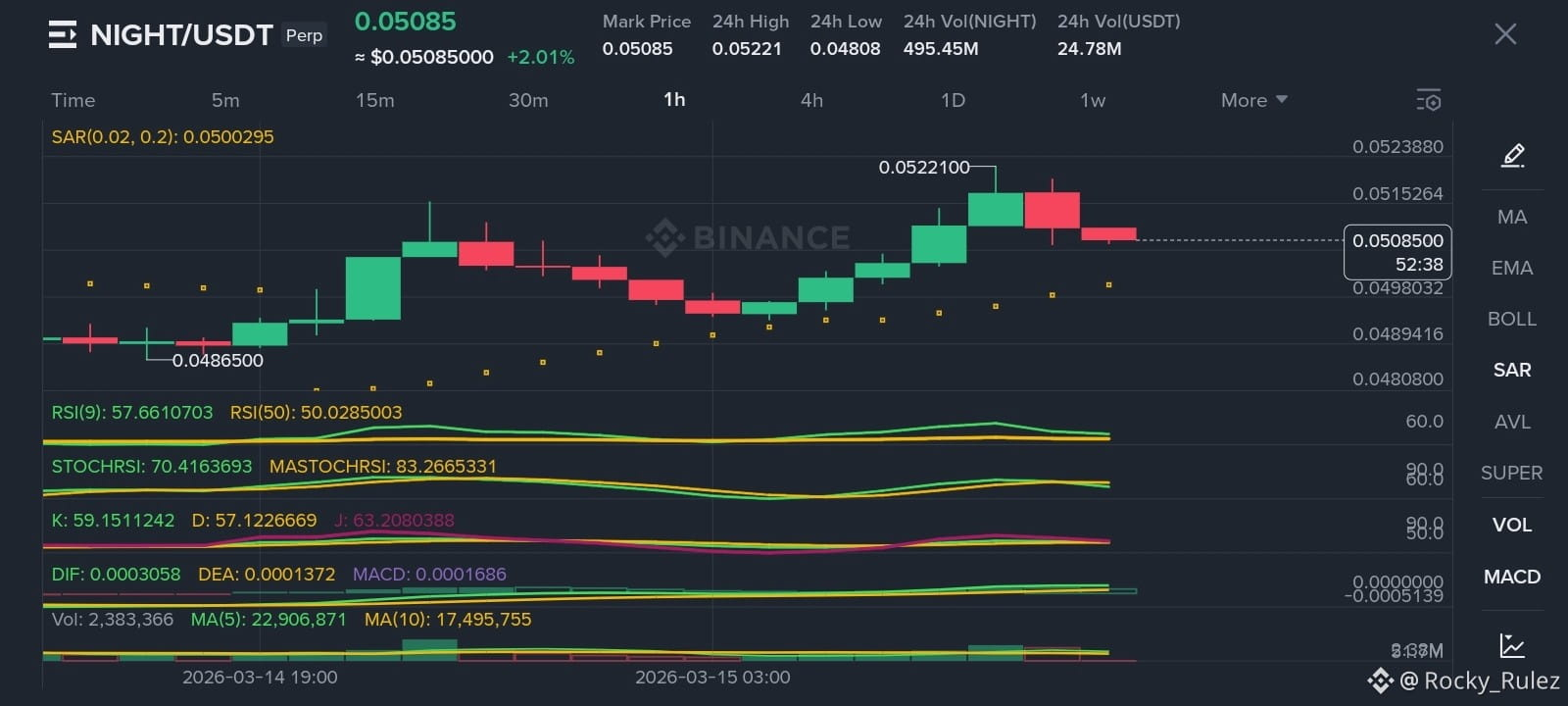Switch to the 1w timeframe
The image size is (1568, 706).
coord(1093,100)
